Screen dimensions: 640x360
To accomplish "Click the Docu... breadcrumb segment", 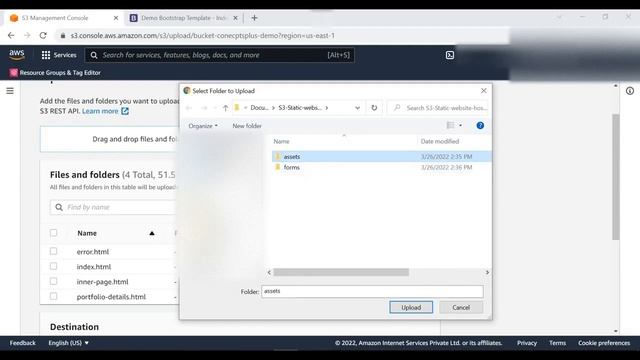I will click(260, 108).
